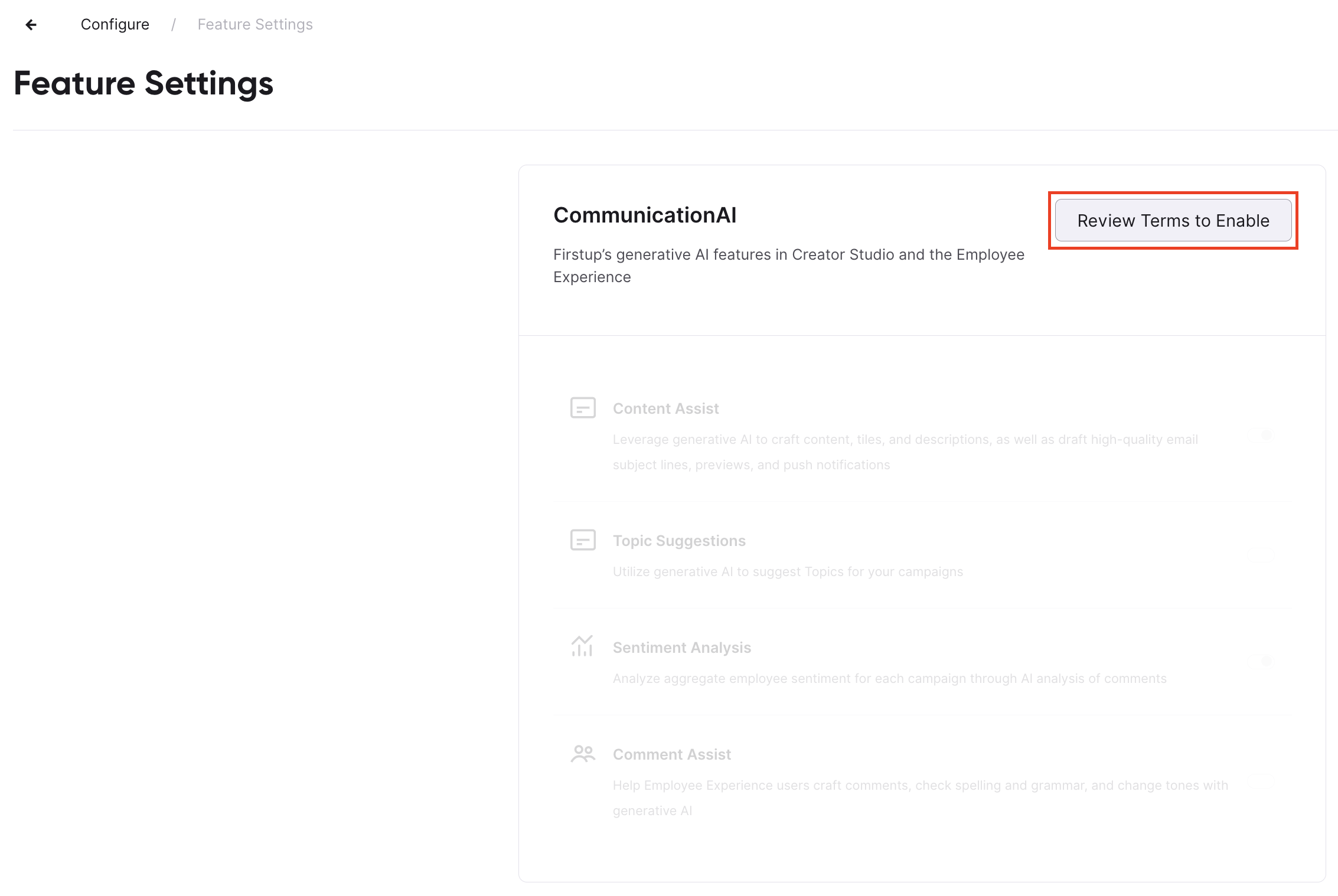Image resolution: width=1338 pixels, height=896 pixels.
Task: Toggle the Sentiment Analysis switch
Action: tap(1261, 661)
